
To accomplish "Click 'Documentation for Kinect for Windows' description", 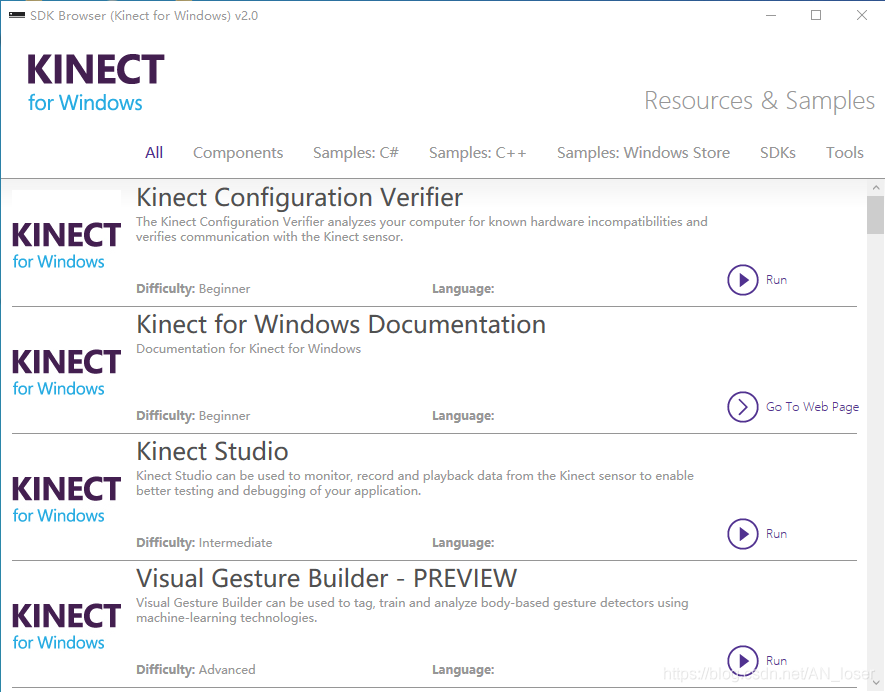I will click(x=248, y=349).
